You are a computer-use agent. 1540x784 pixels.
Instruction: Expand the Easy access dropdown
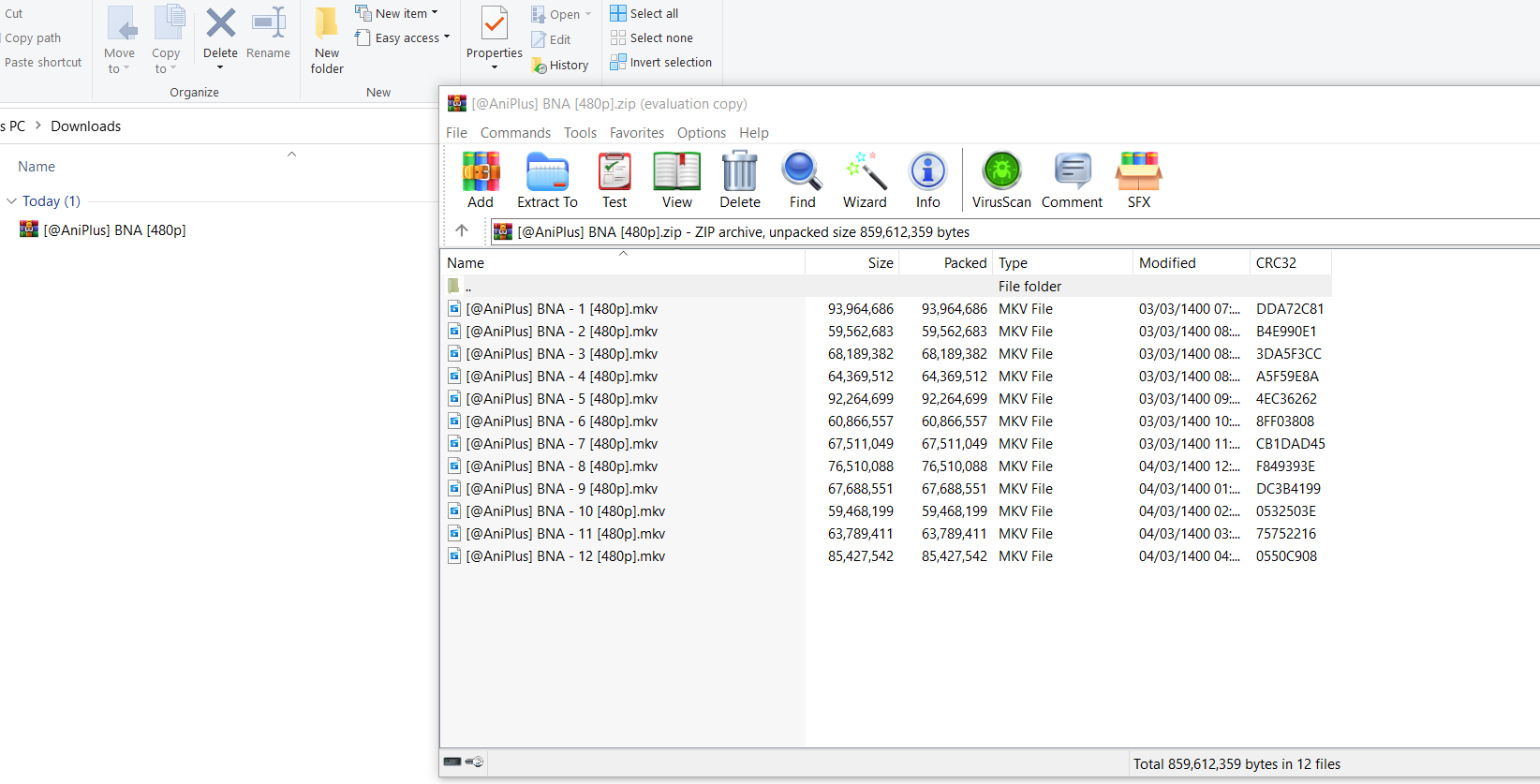(447, 37)
